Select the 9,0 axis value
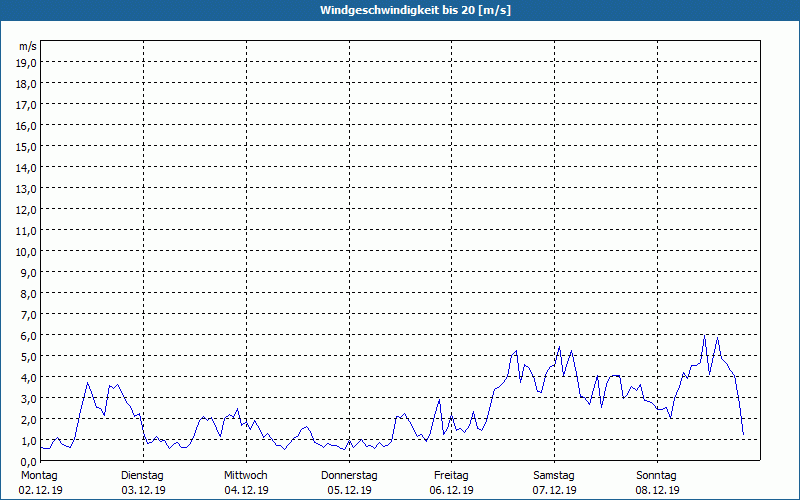Image resolution: width=800 pixels, height=500 pixels. pos(29,272)
